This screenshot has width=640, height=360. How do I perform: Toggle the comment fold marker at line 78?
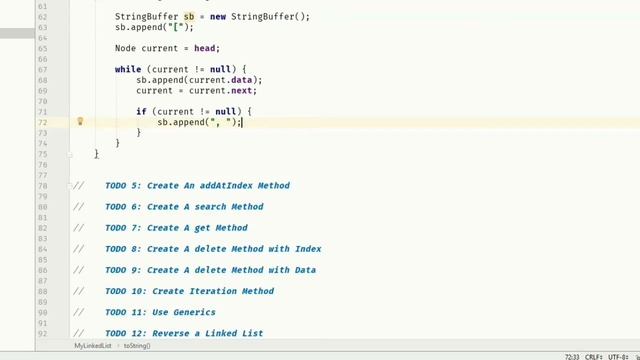pos(70,186)
